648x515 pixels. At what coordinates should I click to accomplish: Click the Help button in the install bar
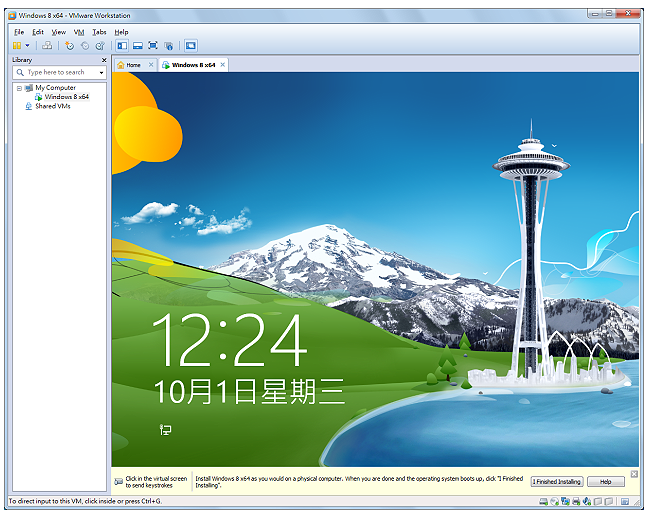click(x=605, y=482)
